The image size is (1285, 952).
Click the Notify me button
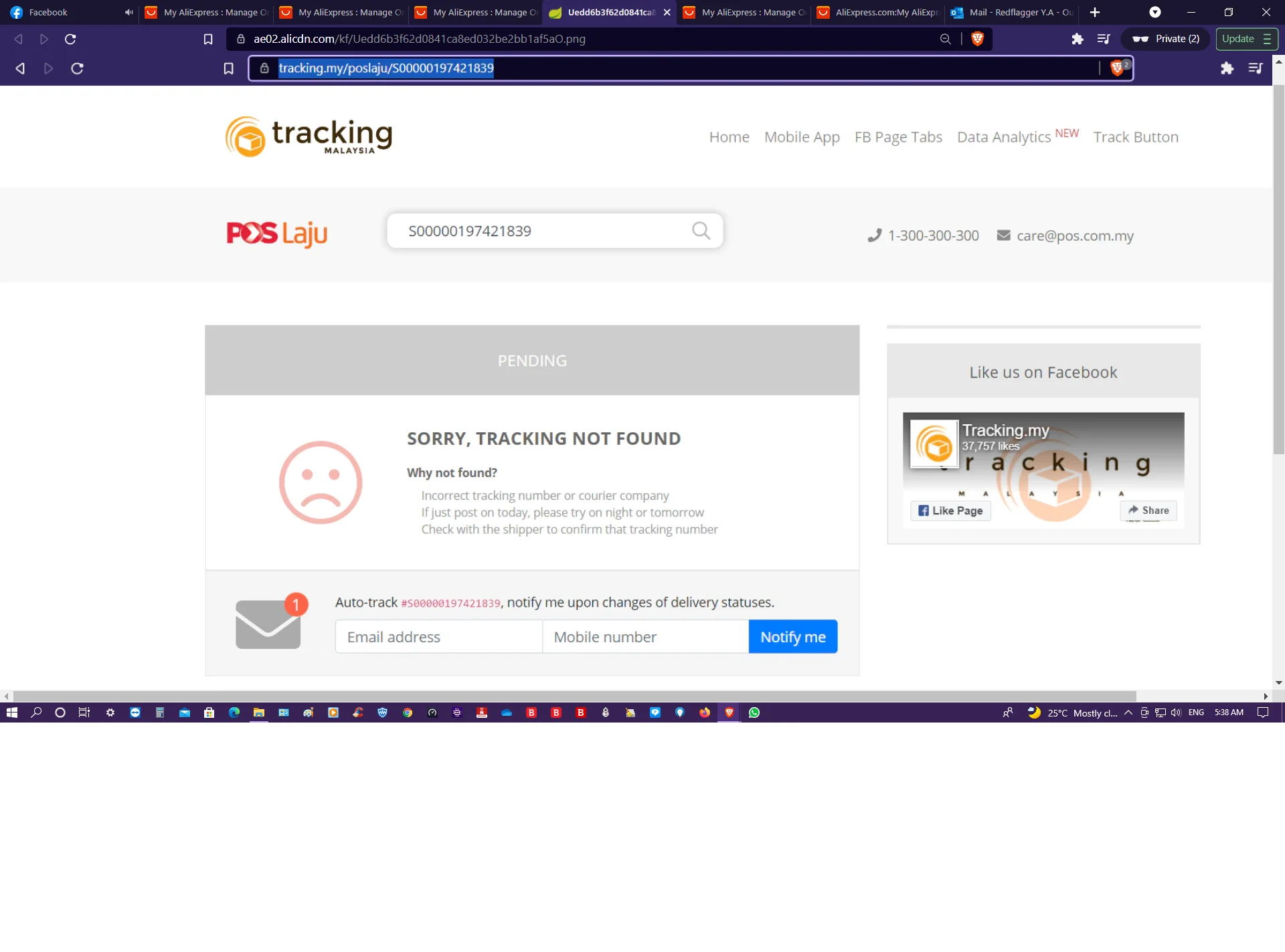tap(792, 637)
